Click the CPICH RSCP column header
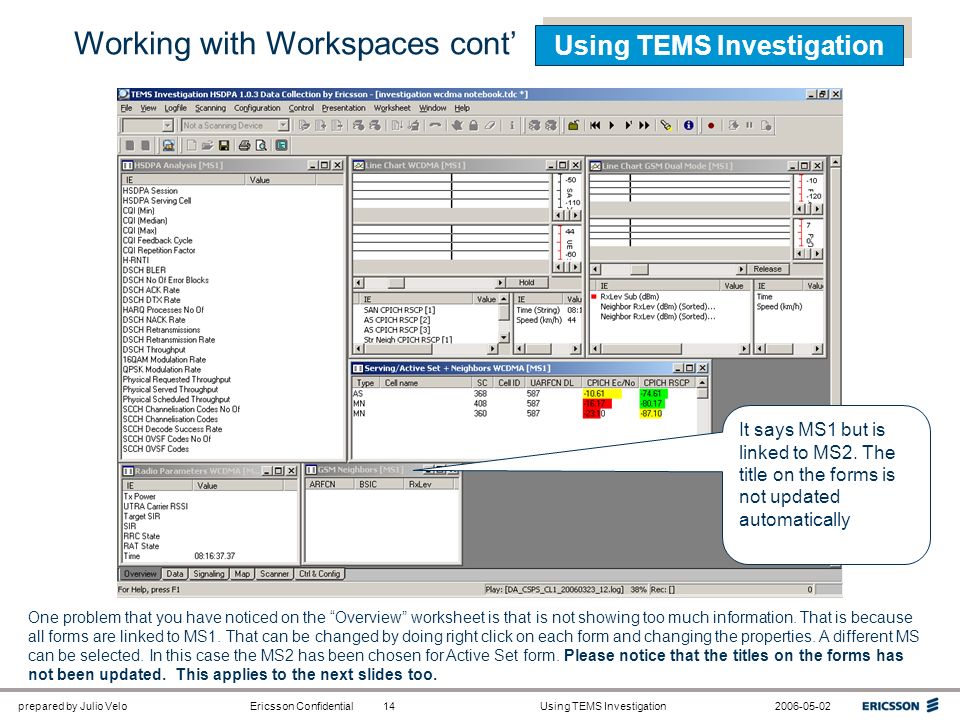 click(x=666, y=383)
